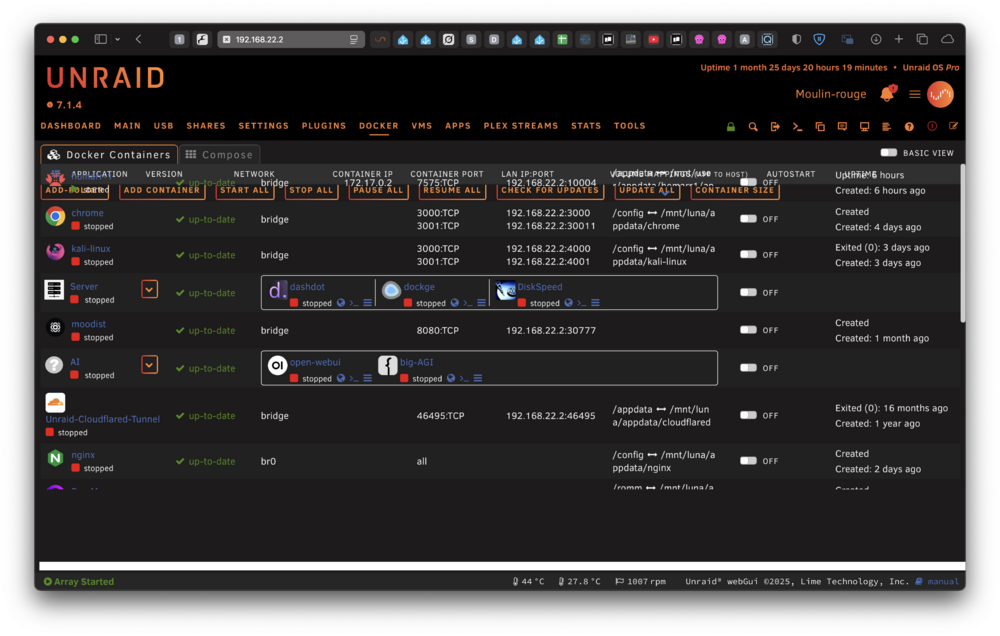
Task: Click the green lock icon in the Unraid toolbar
Action: (731, 127)
